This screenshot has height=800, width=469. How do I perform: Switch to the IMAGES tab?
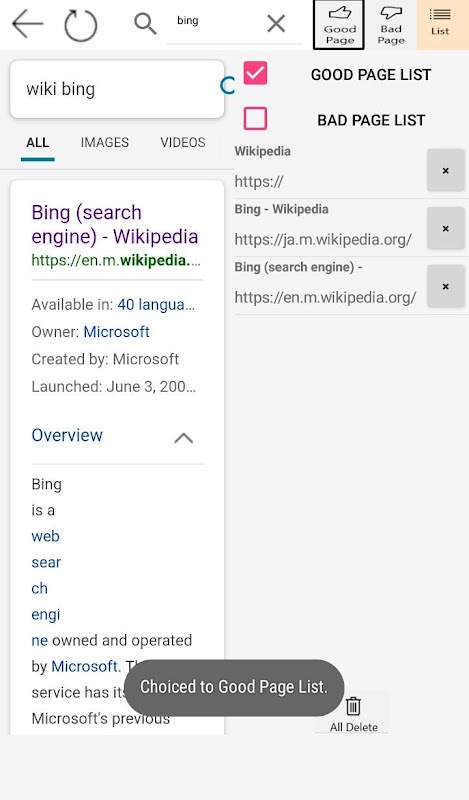(x=105, y=142)
